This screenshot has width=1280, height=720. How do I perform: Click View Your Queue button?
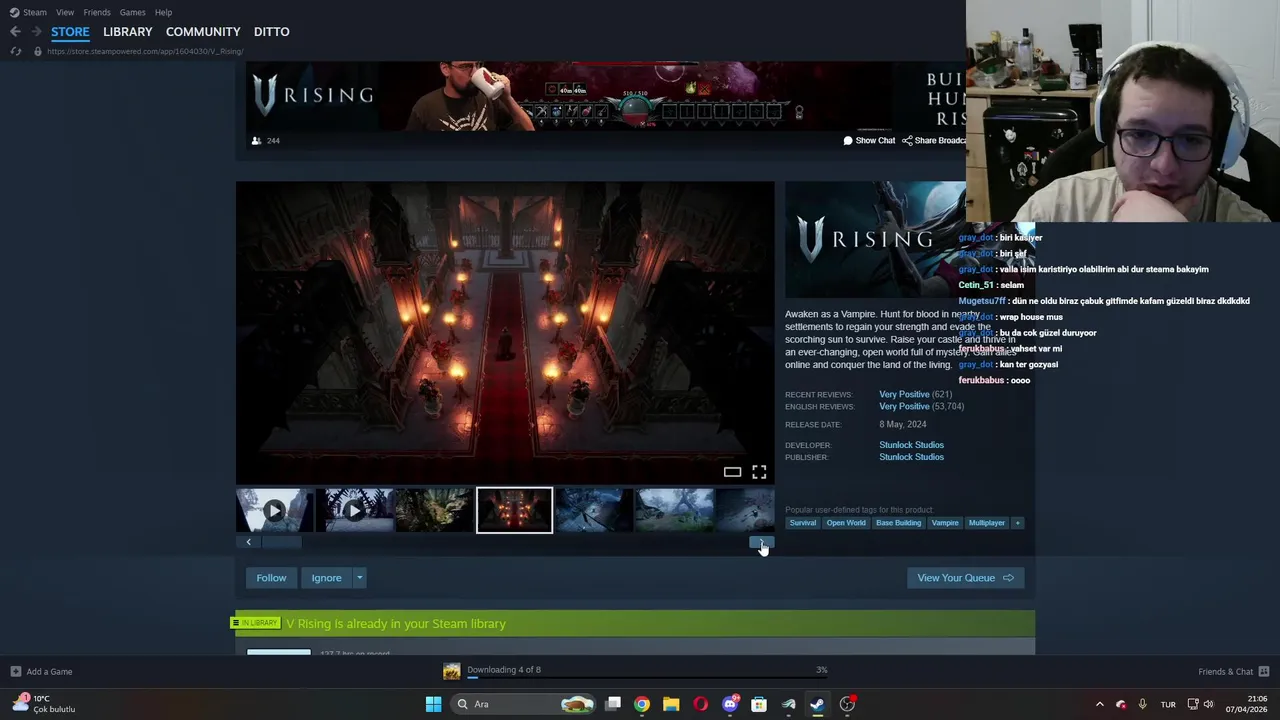click(x=965, y=578)
